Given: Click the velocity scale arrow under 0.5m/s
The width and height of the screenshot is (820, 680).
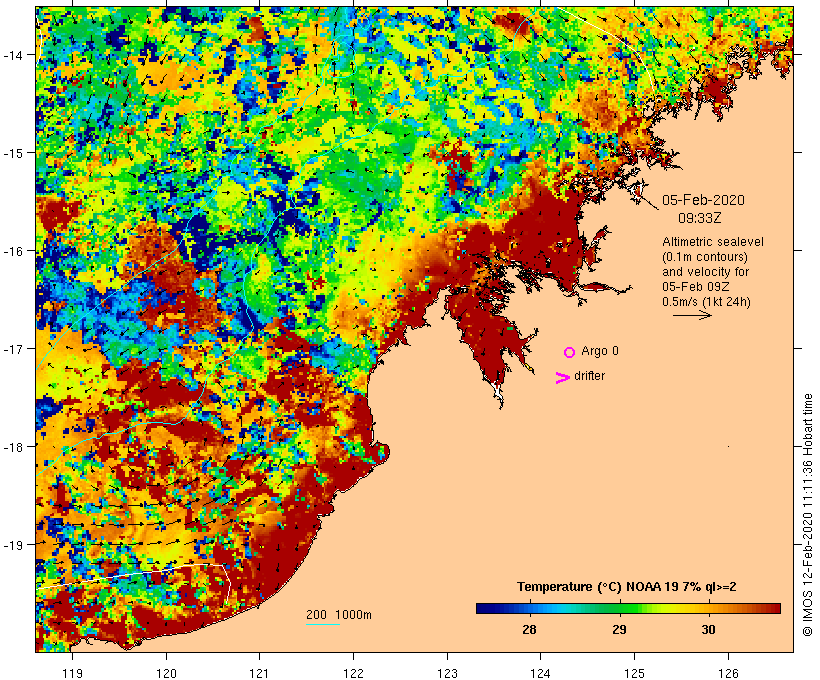Looking at the screenshot, I should click(692, 315).
